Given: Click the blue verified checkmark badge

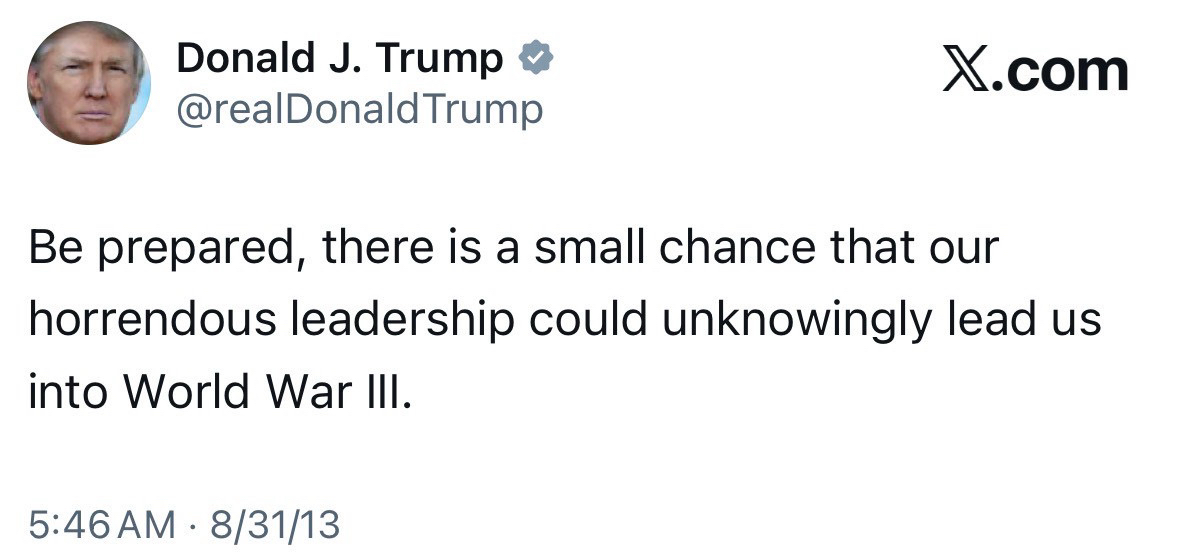Looking at the screenshot, I should click(x=535, y=60).
